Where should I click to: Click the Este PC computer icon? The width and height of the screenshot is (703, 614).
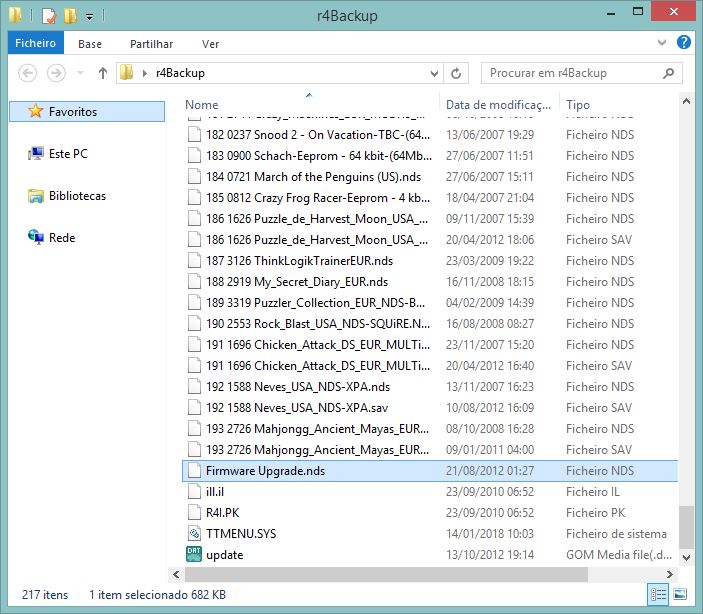[x=36, y=154]
